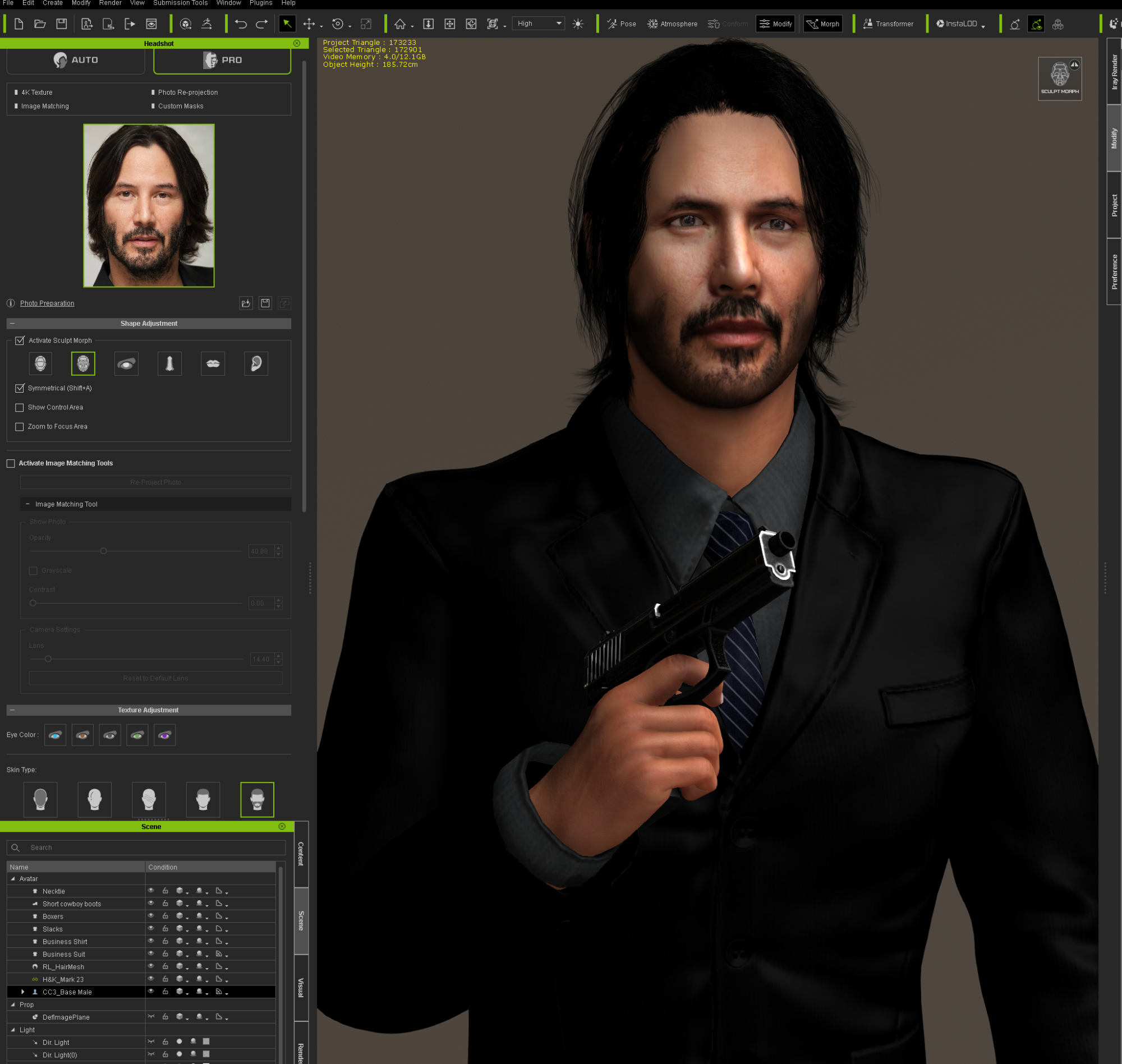The image size is (1122, 1064).
Task: Check Activate Image Matching Tools
Action: coord(10,463)
